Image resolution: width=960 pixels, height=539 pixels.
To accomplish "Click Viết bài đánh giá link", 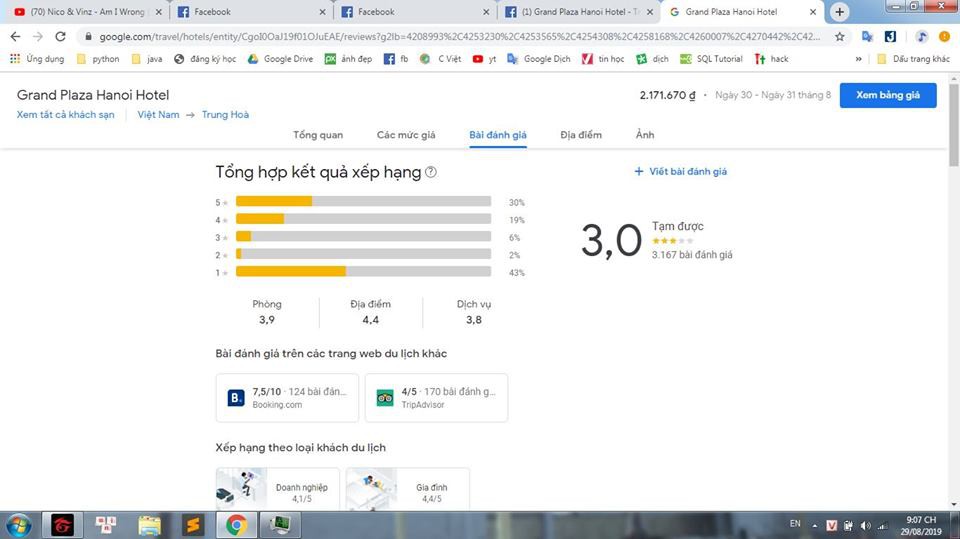I will [681, 172].
